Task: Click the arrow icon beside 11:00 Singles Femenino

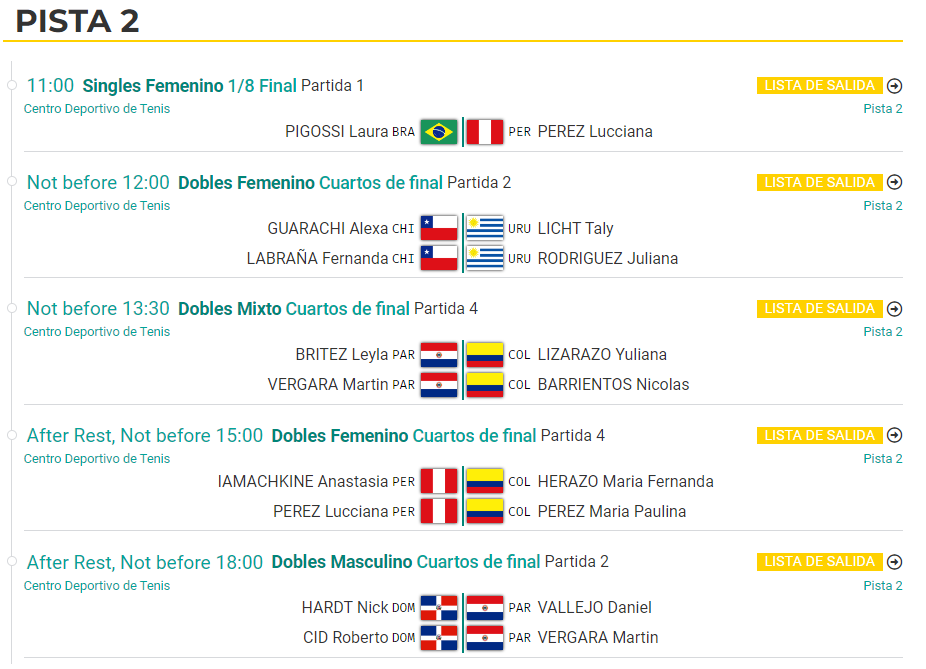Action: click(894, 86)
